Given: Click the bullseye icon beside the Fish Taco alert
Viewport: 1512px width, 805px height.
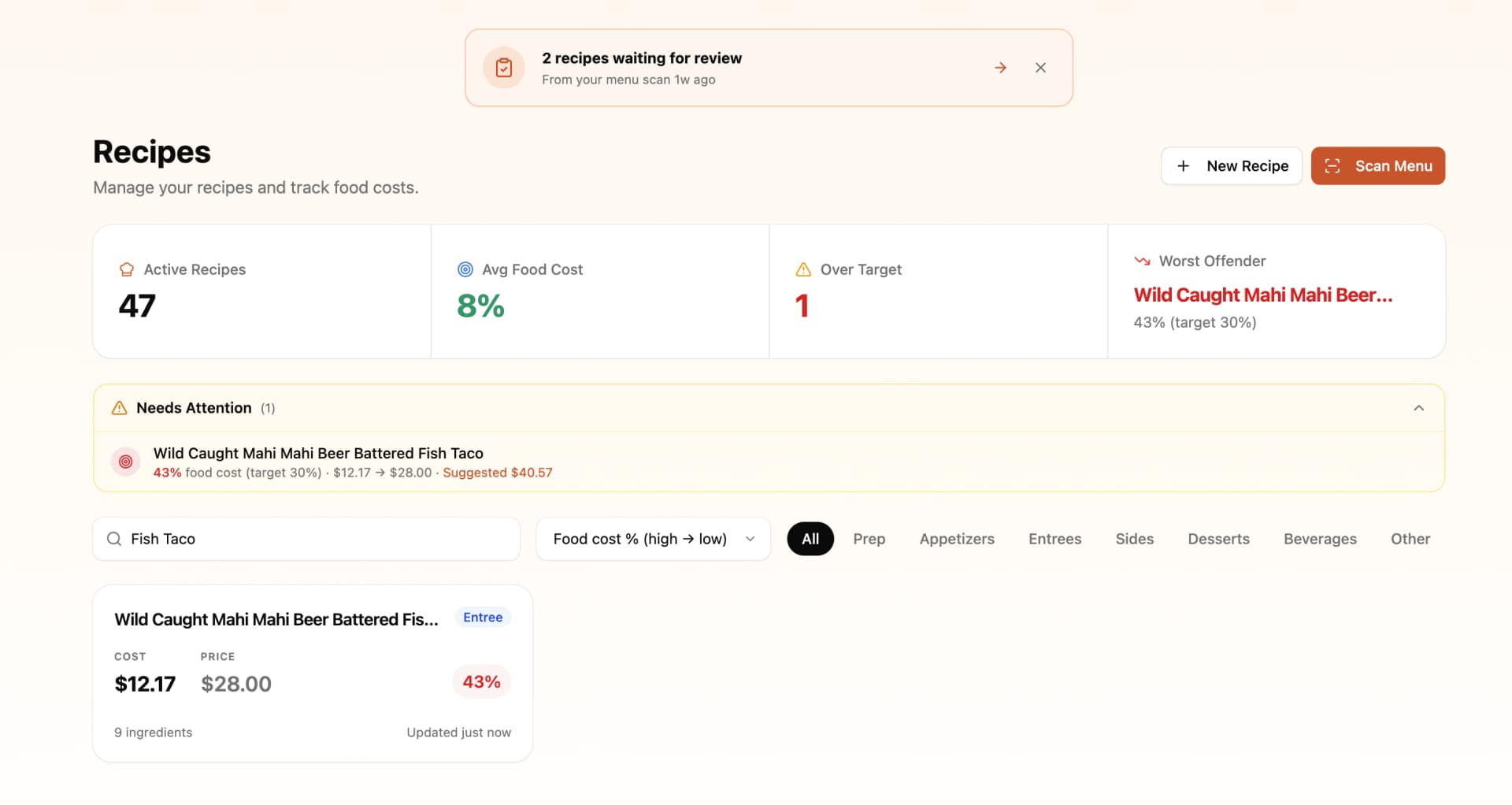Looking at the screenshot, I should pyautogui.click(x=125, y=462).
